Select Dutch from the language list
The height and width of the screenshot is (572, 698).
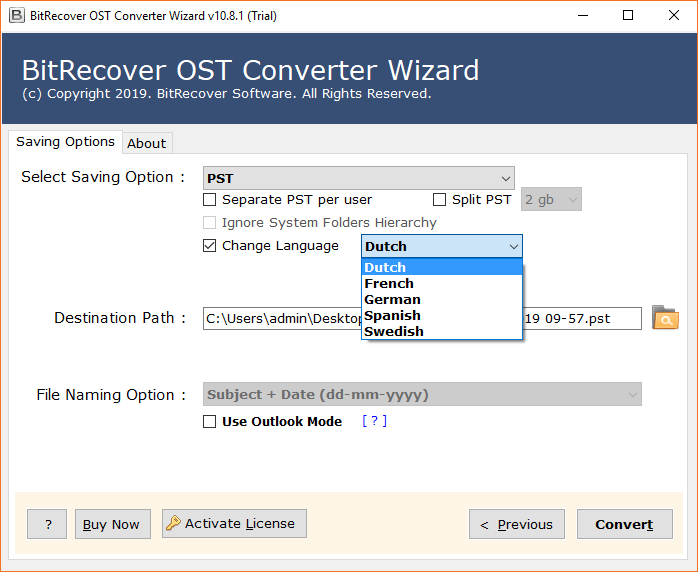pyautogui.click(x=442, y=267)
